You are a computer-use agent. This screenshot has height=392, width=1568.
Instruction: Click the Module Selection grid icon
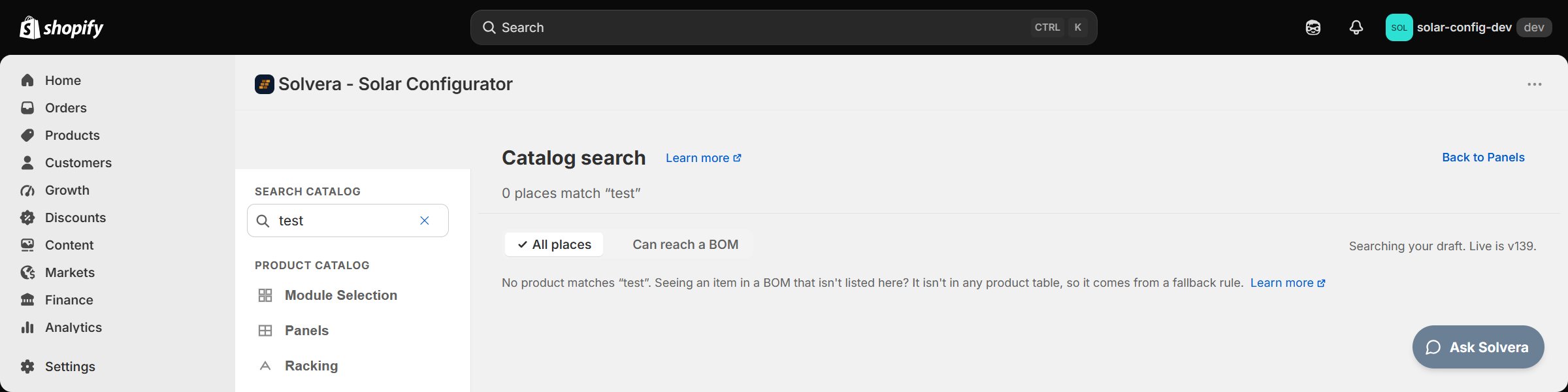pos(265,295)
